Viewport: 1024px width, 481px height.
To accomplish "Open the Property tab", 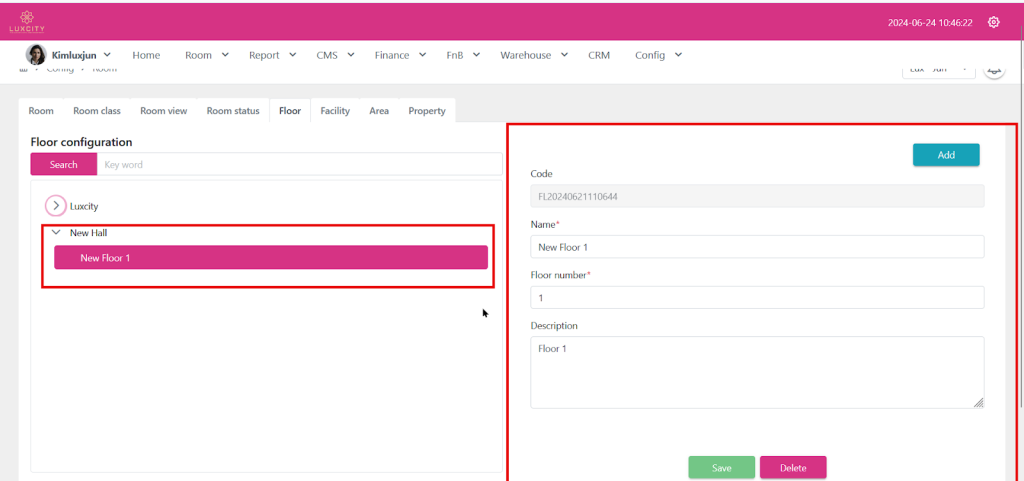I will pyautogui.click(x=427, y=111).
